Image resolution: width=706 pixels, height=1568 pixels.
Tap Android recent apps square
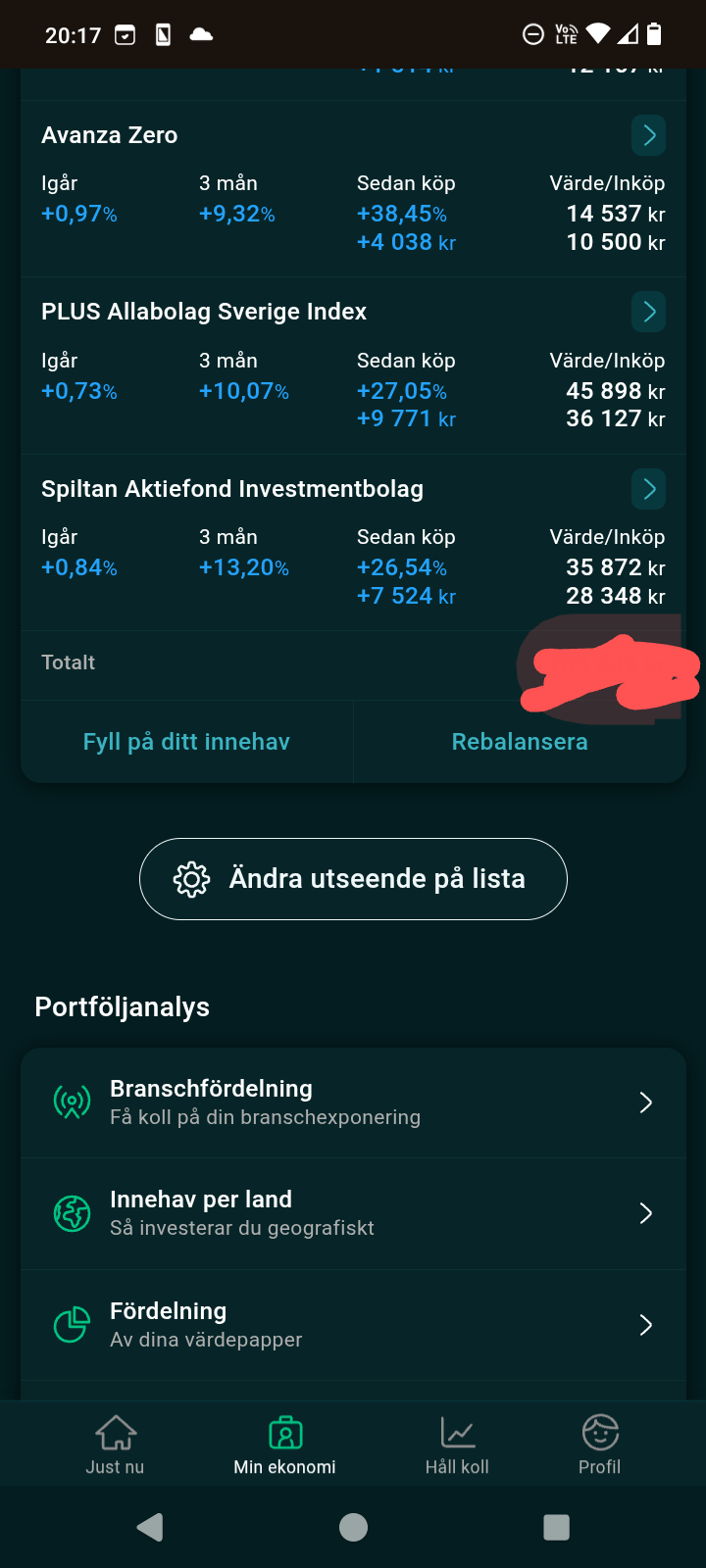click(556, 1527)
